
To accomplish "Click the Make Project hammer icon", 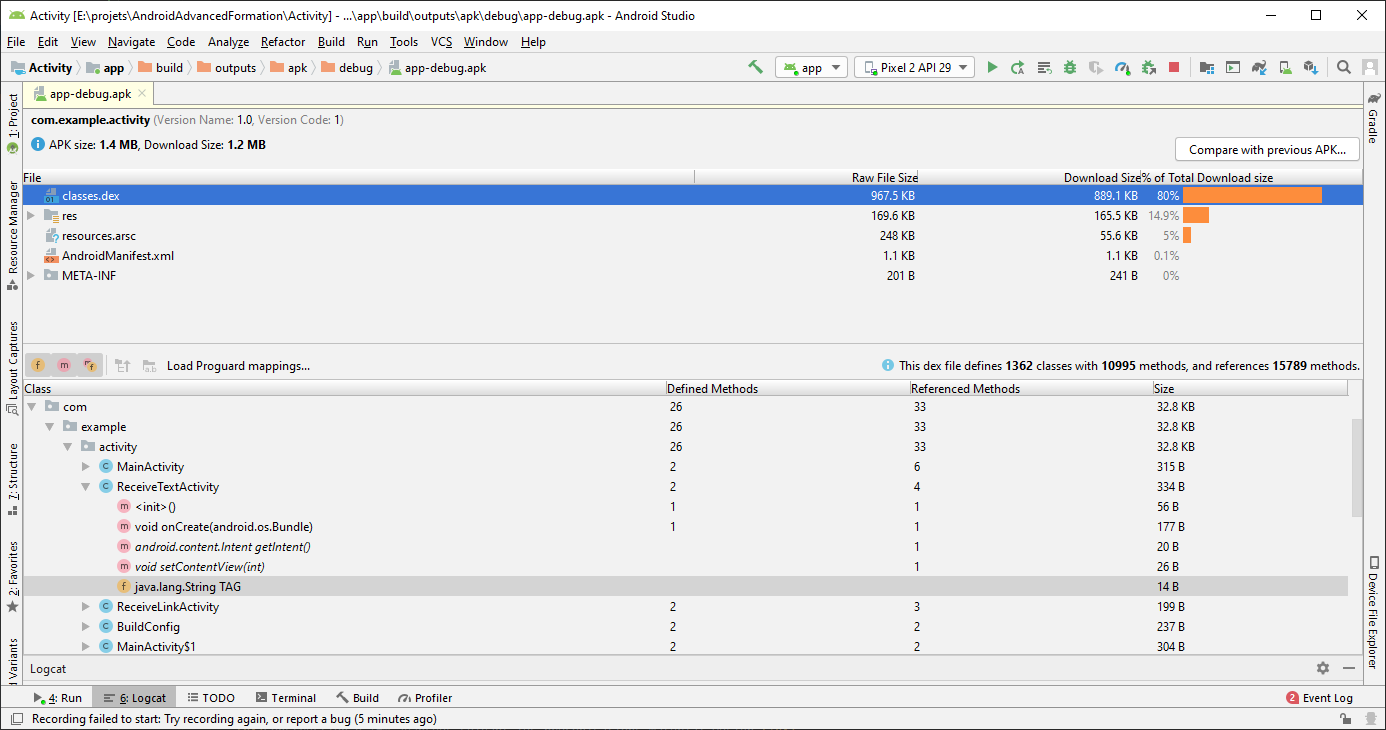I will tap(756, 67).
